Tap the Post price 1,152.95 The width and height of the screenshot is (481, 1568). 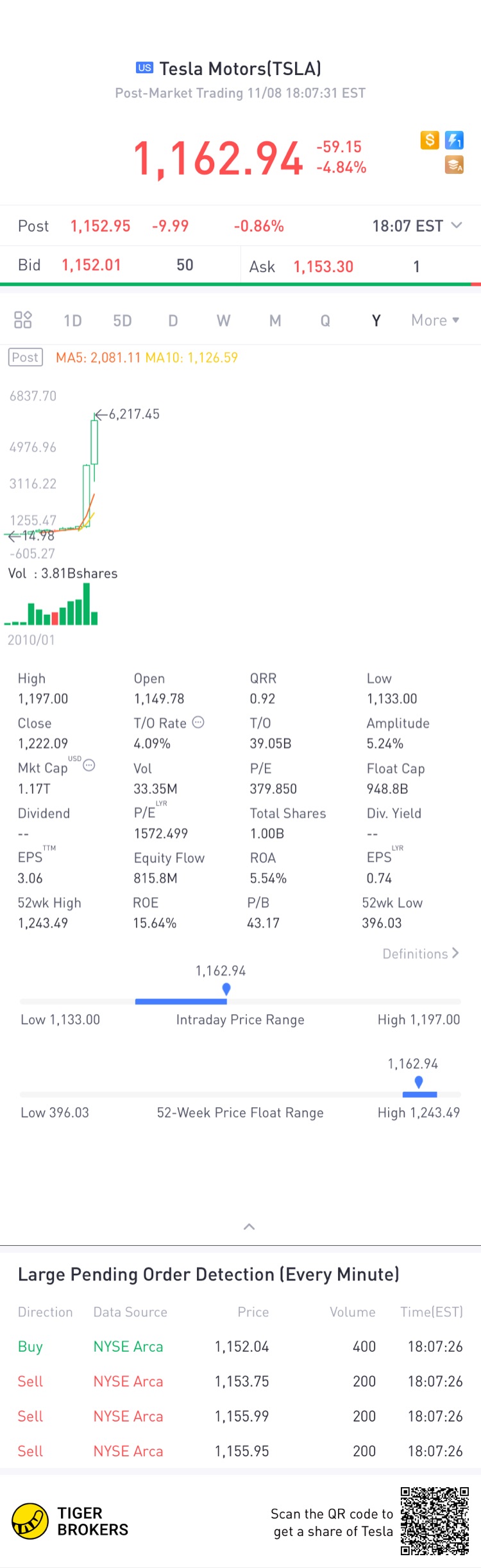pos(100,226)
